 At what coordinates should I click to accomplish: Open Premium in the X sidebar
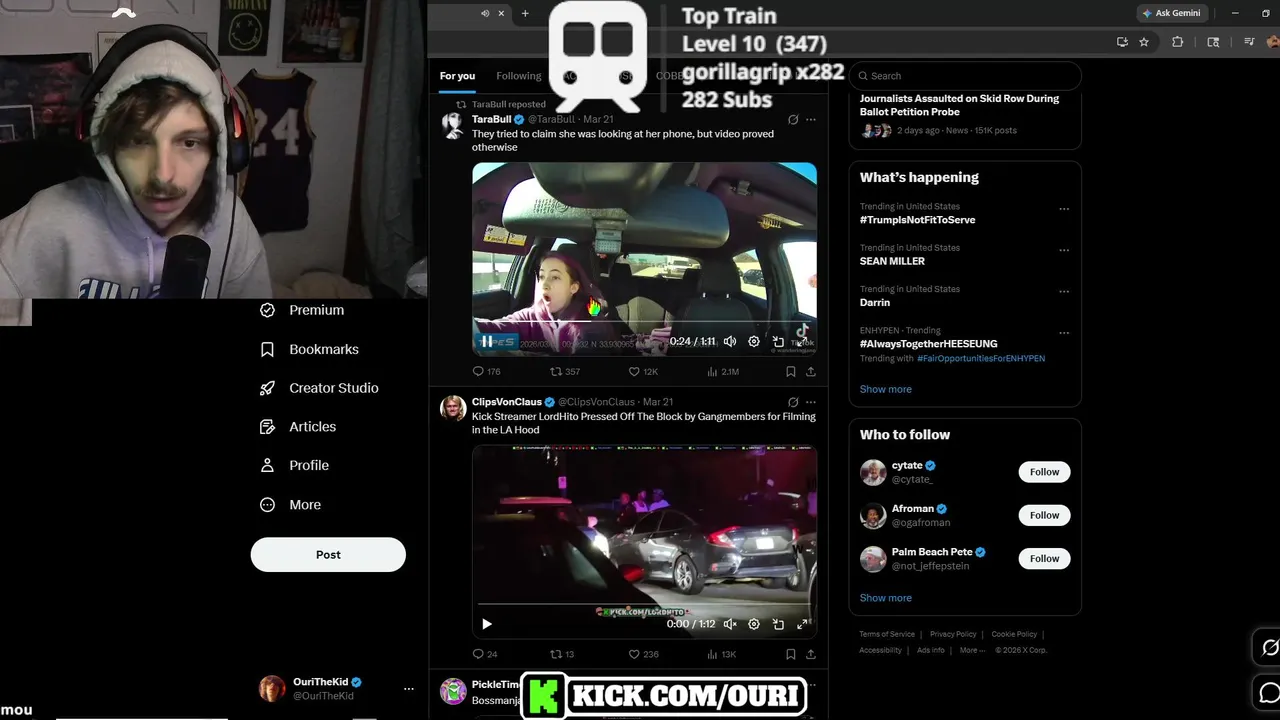pyautogui.click(x=302, y=310)
